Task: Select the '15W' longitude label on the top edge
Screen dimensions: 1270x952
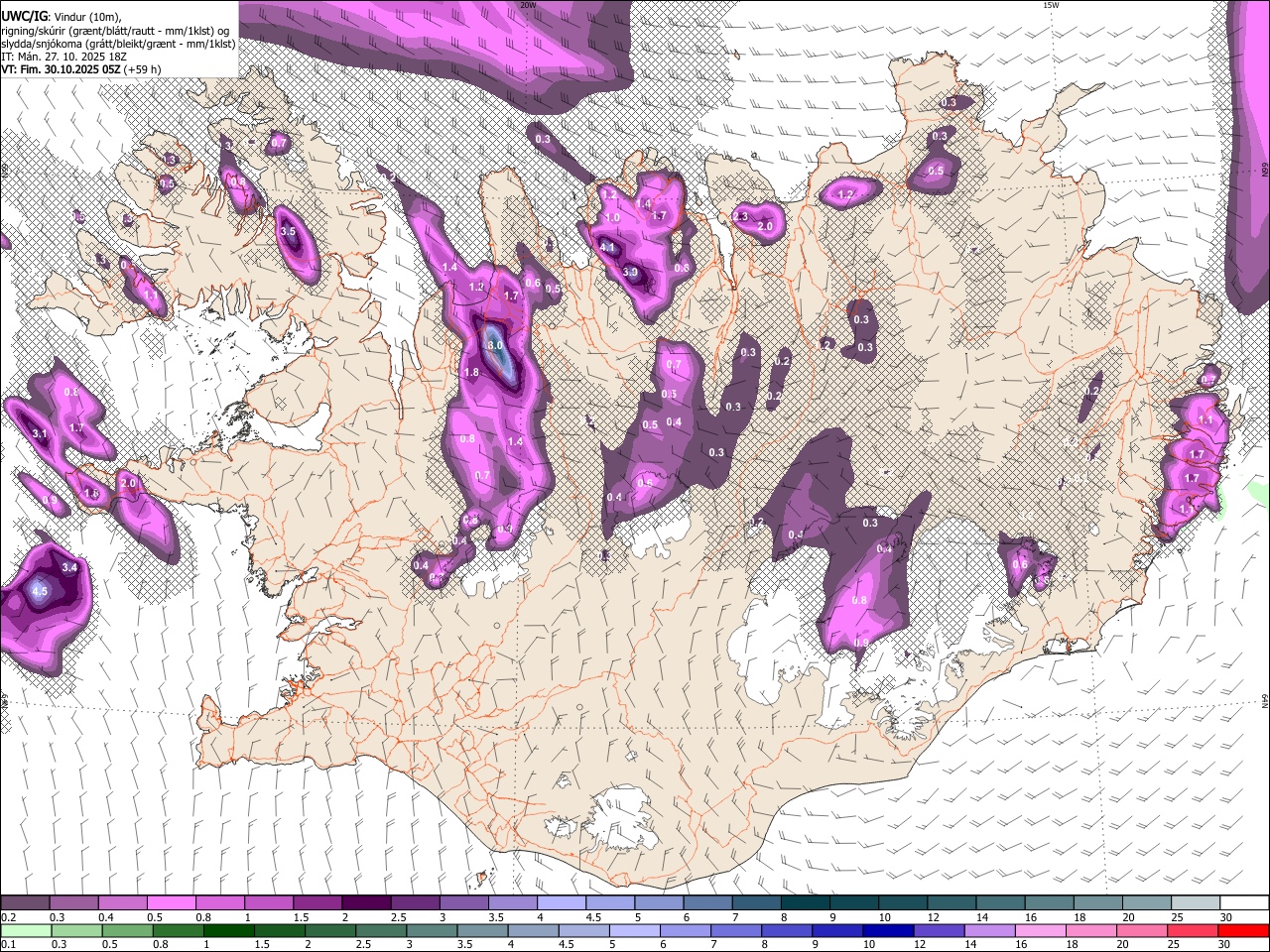Action: 1050,5
